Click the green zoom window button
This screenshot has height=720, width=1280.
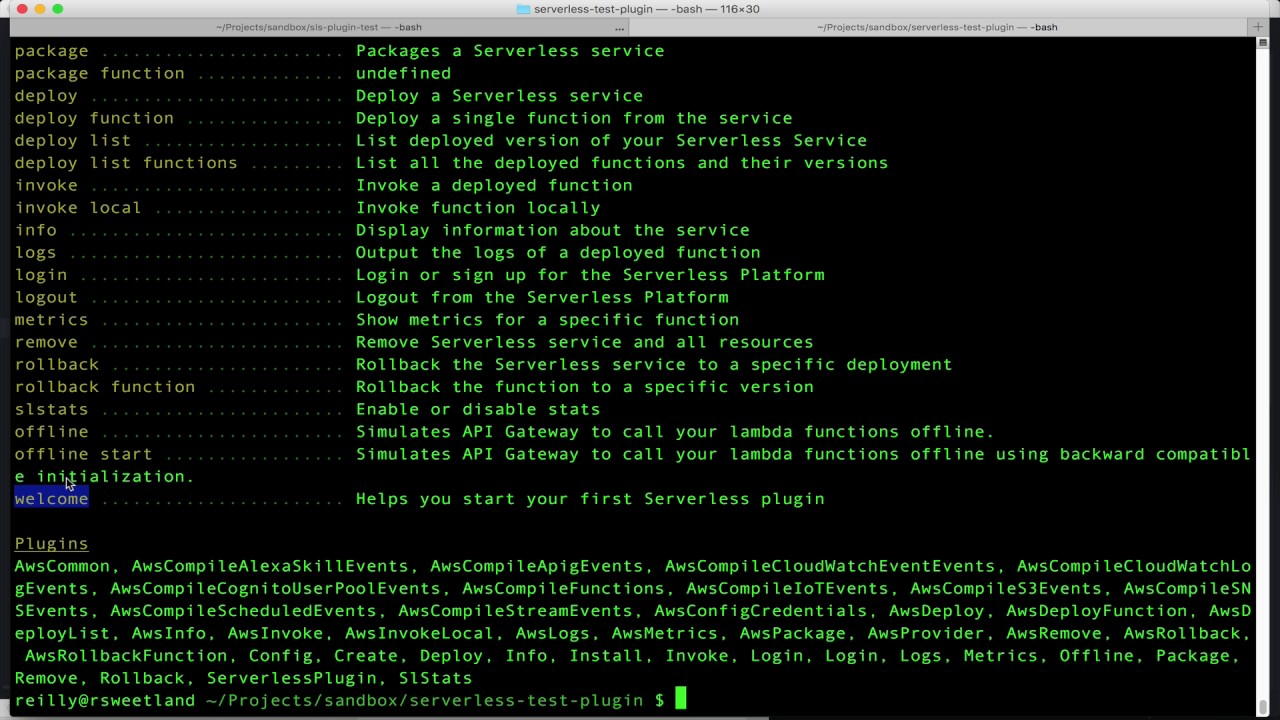[58, 9]
